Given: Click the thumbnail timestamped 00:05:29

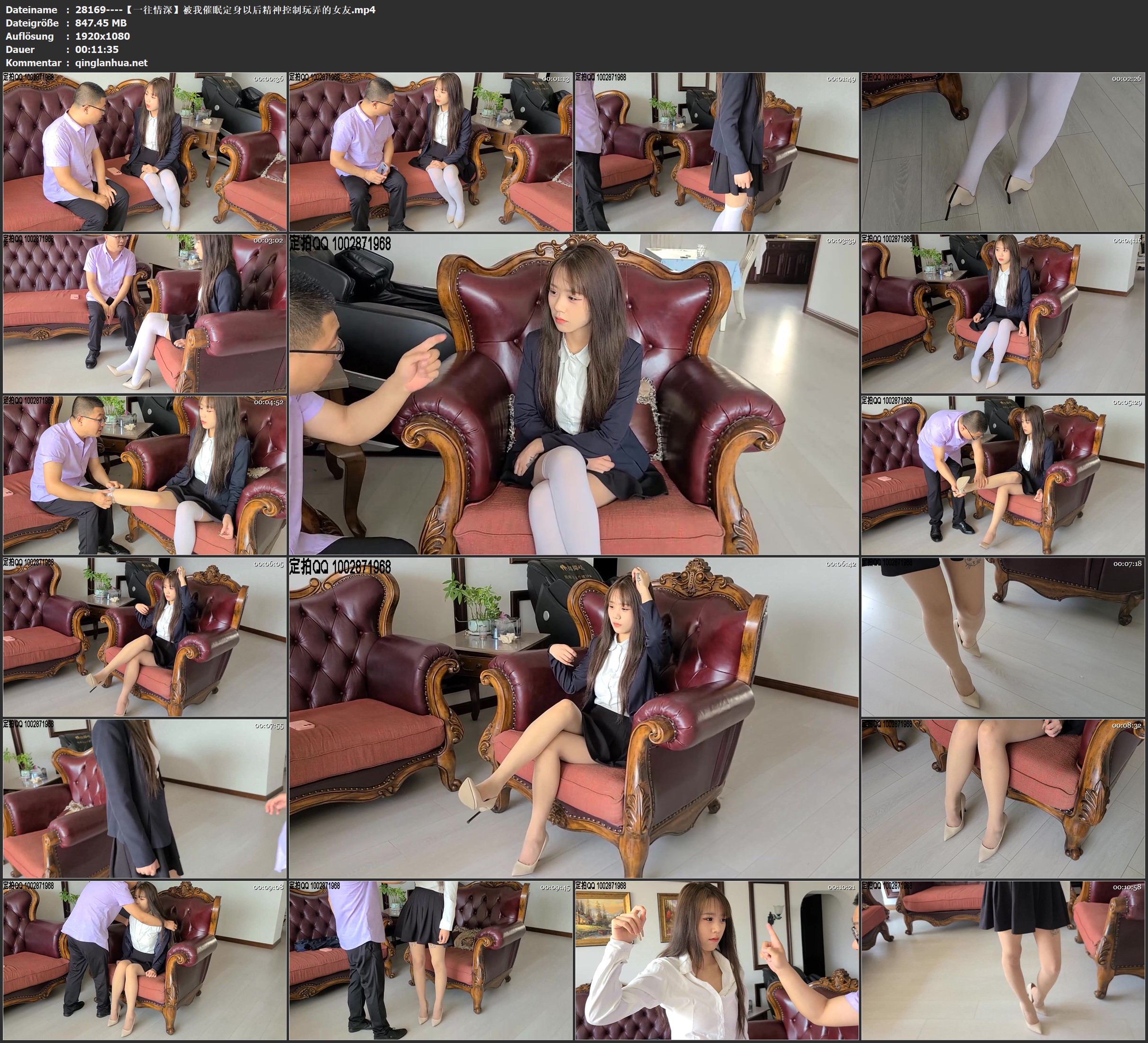Looking at the screenshot, I should (1003, 475).
